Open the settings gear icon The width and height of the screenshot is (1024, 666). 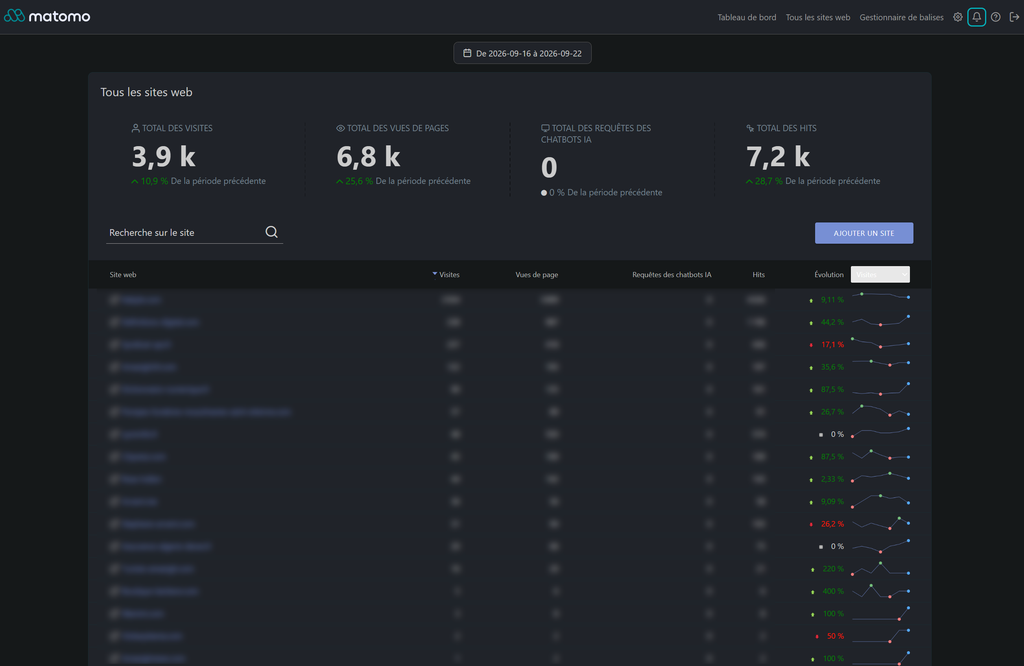[x=957, y=18]
